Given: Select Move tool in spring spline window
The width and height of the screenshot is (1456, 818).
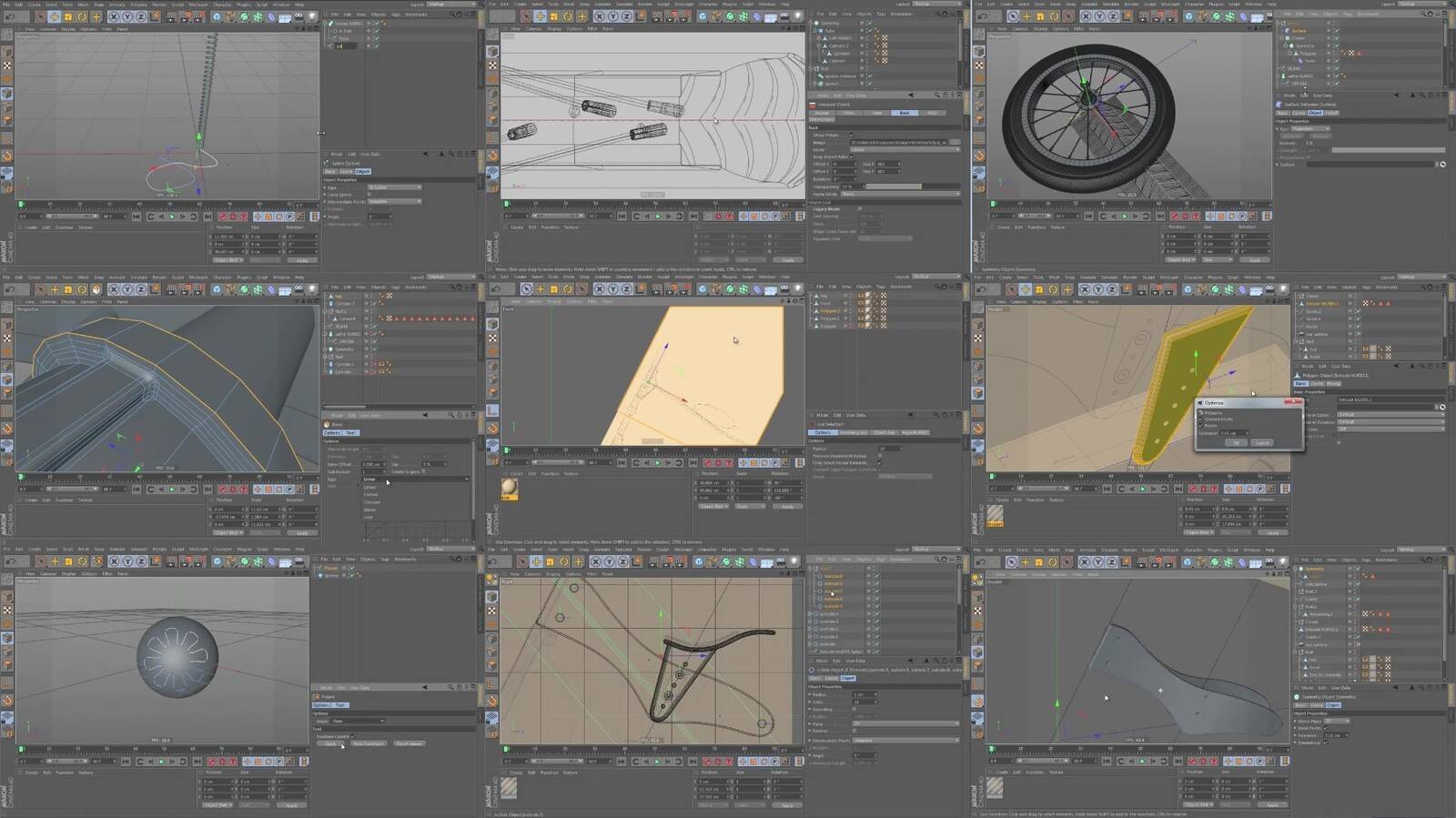Looking at the screenshot, I should (54, 16).
